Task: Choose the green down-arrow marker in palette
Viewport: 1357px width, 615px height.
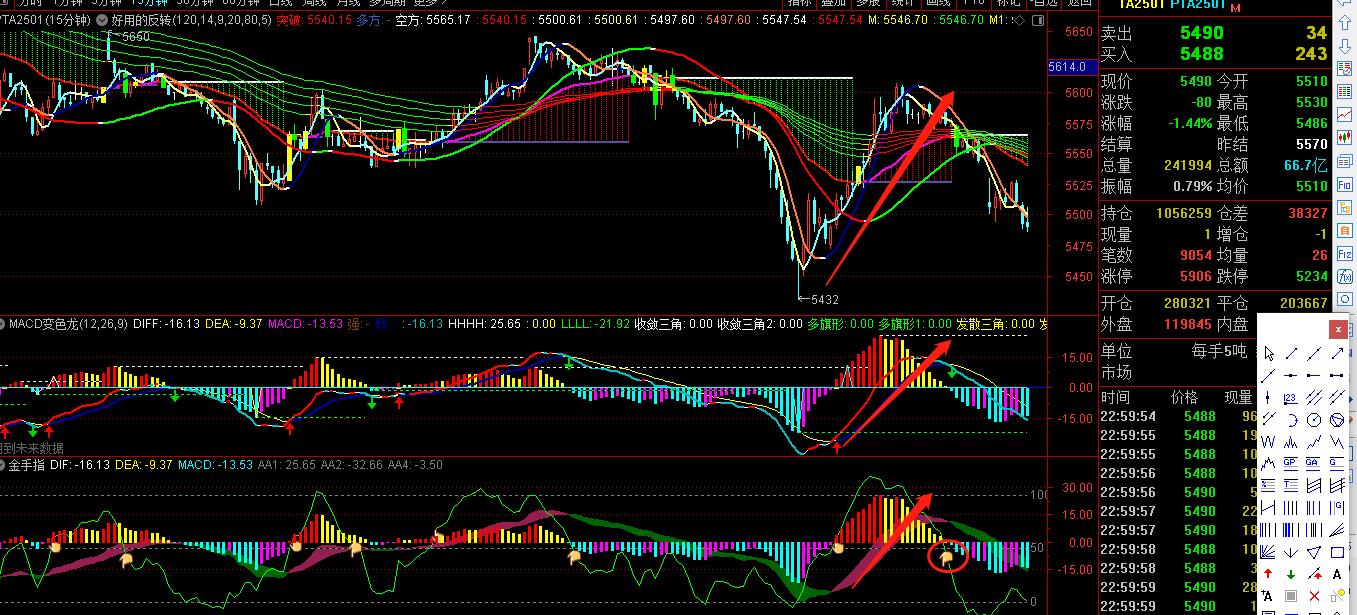Action: [1292, 573]
